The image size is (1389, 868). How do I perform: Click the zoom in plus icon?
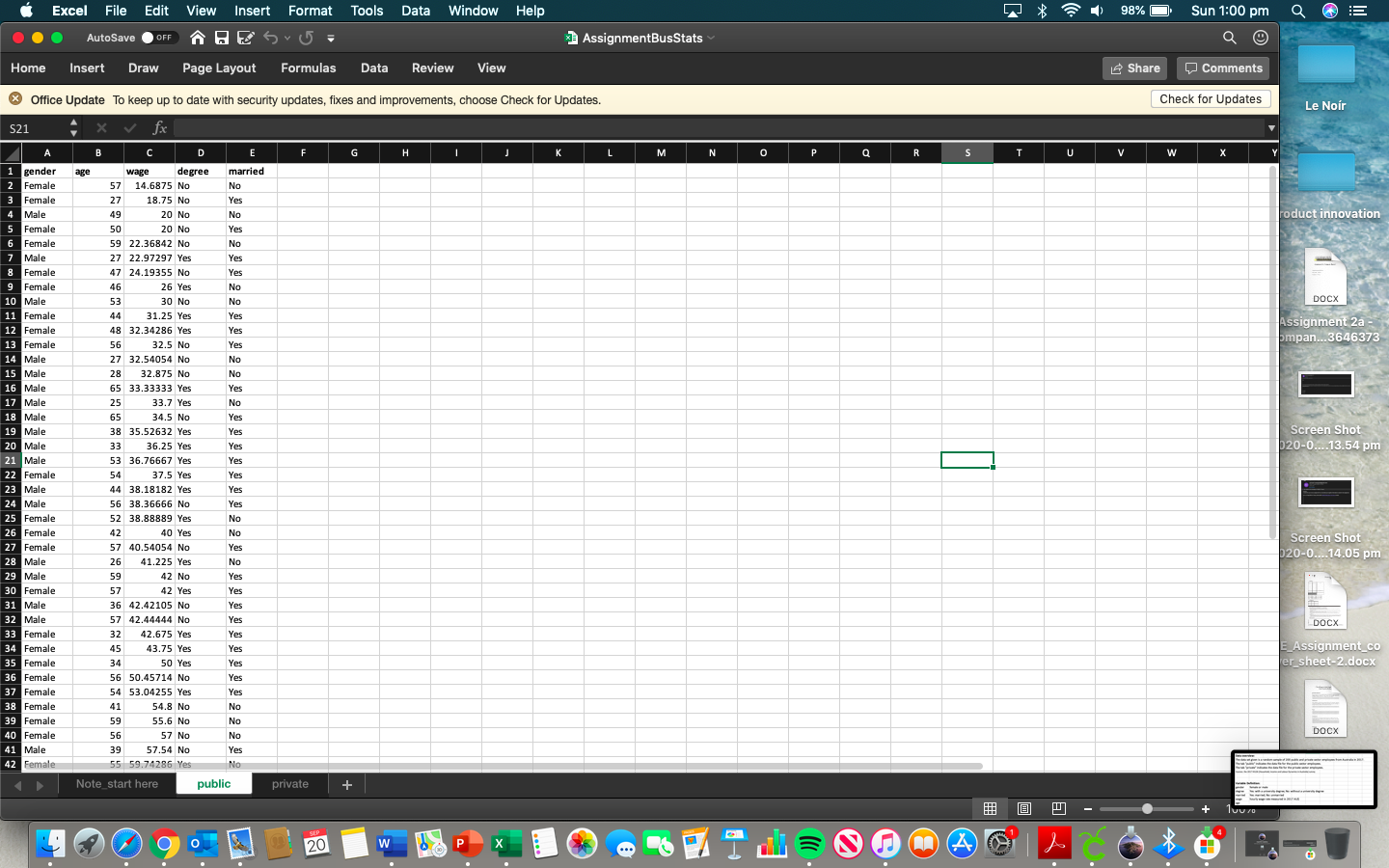[1206, 809]
